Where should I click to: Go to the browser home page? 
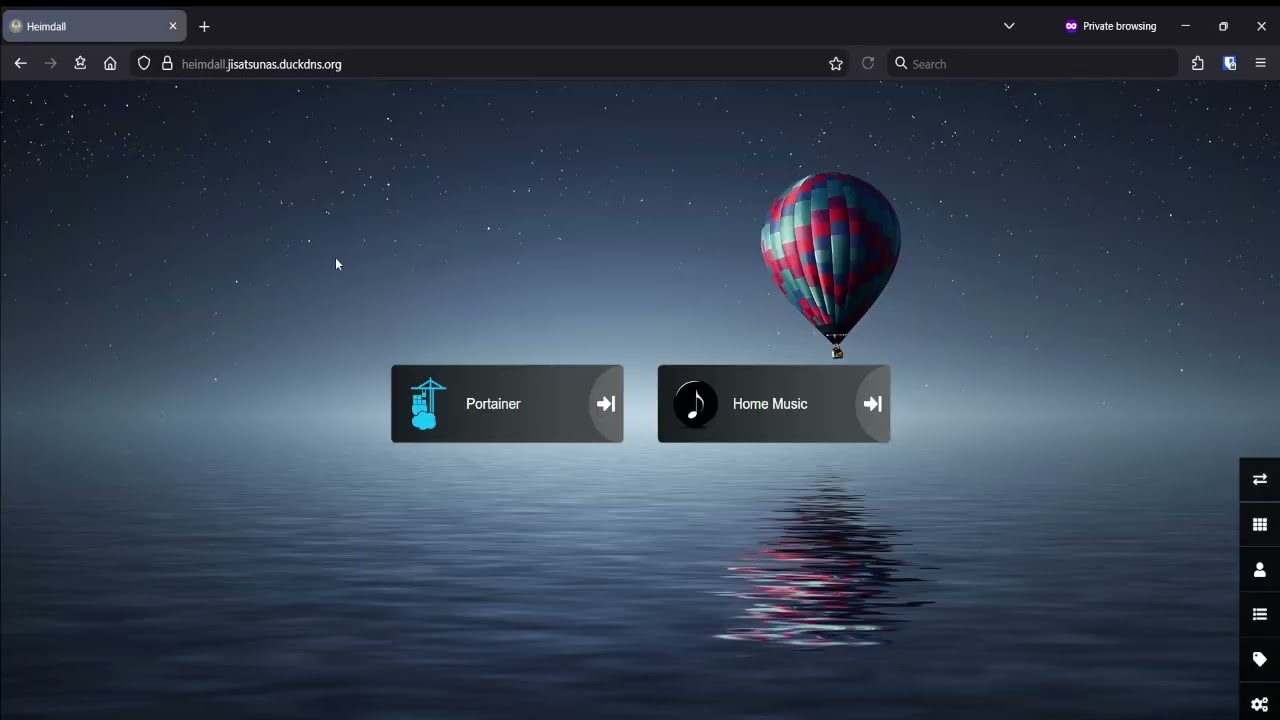110,64
